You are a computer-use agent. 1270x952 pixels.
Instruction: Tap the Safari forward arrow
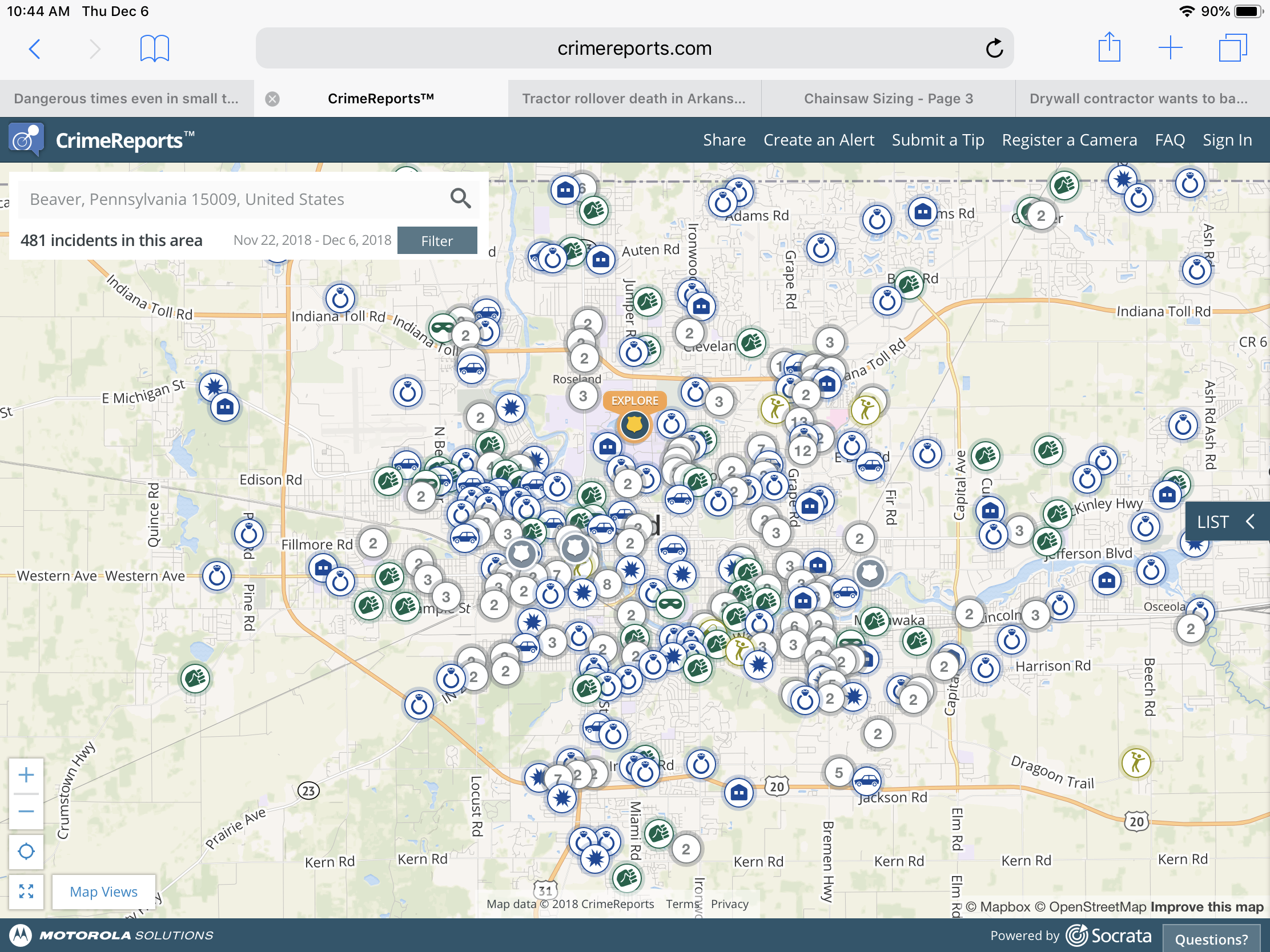(x=95, y=49)
